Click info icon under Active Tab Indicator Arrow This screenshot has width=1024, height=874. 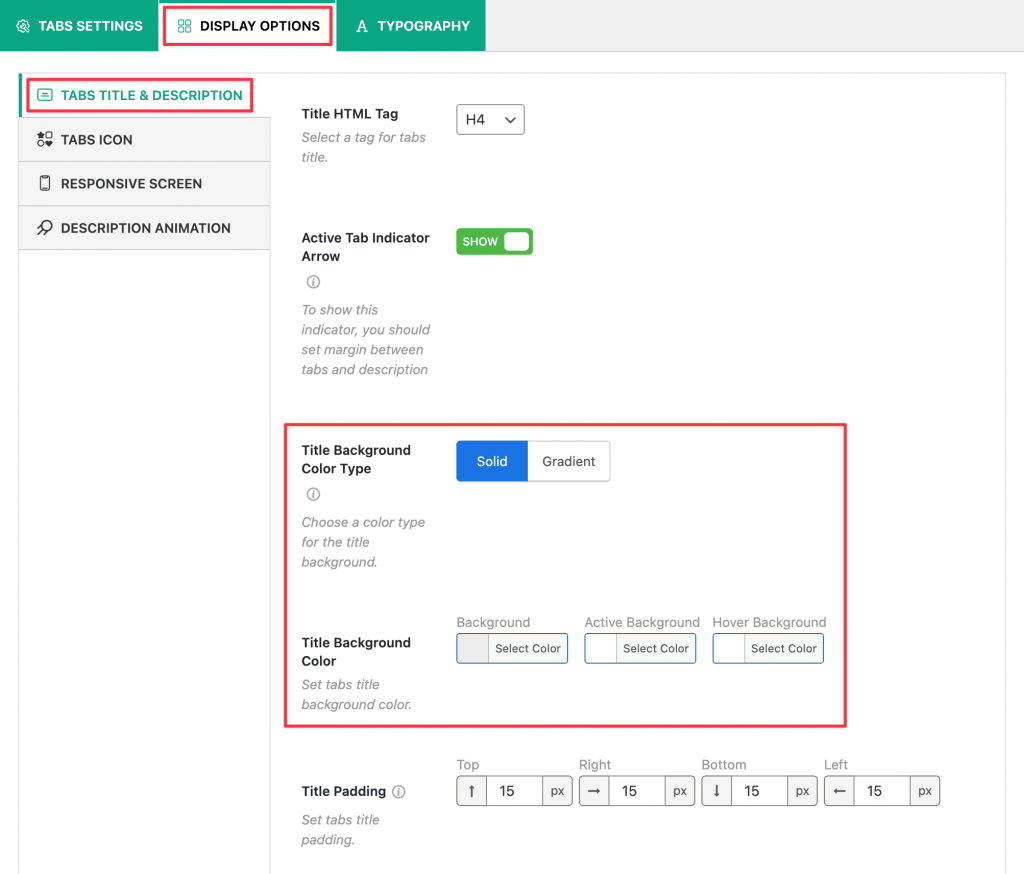click(313, 282)
